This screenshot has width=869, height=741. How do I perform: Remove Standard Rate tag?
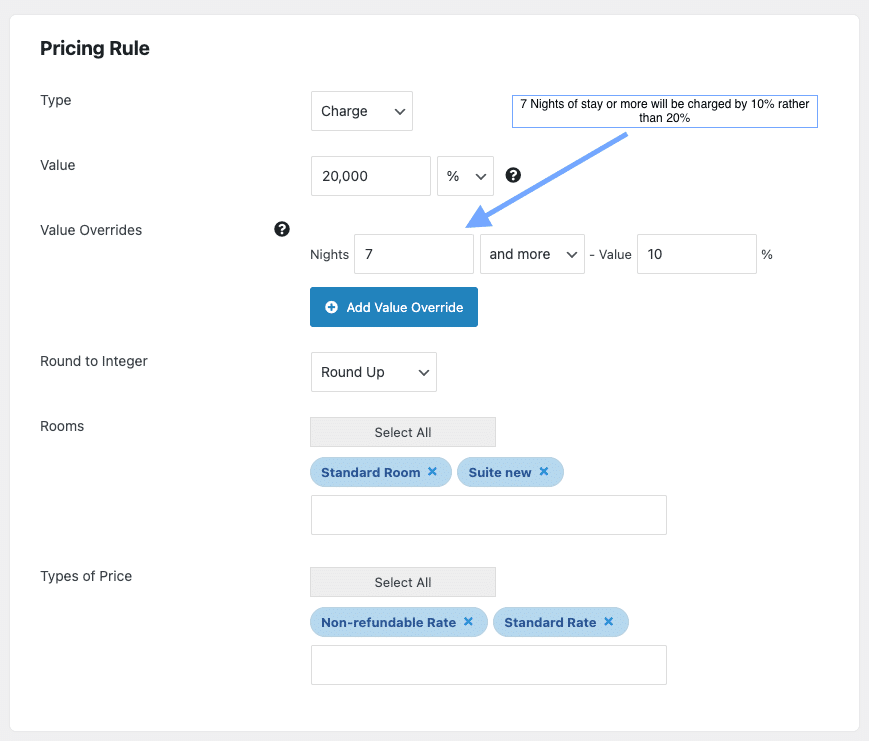pos(608,622)
